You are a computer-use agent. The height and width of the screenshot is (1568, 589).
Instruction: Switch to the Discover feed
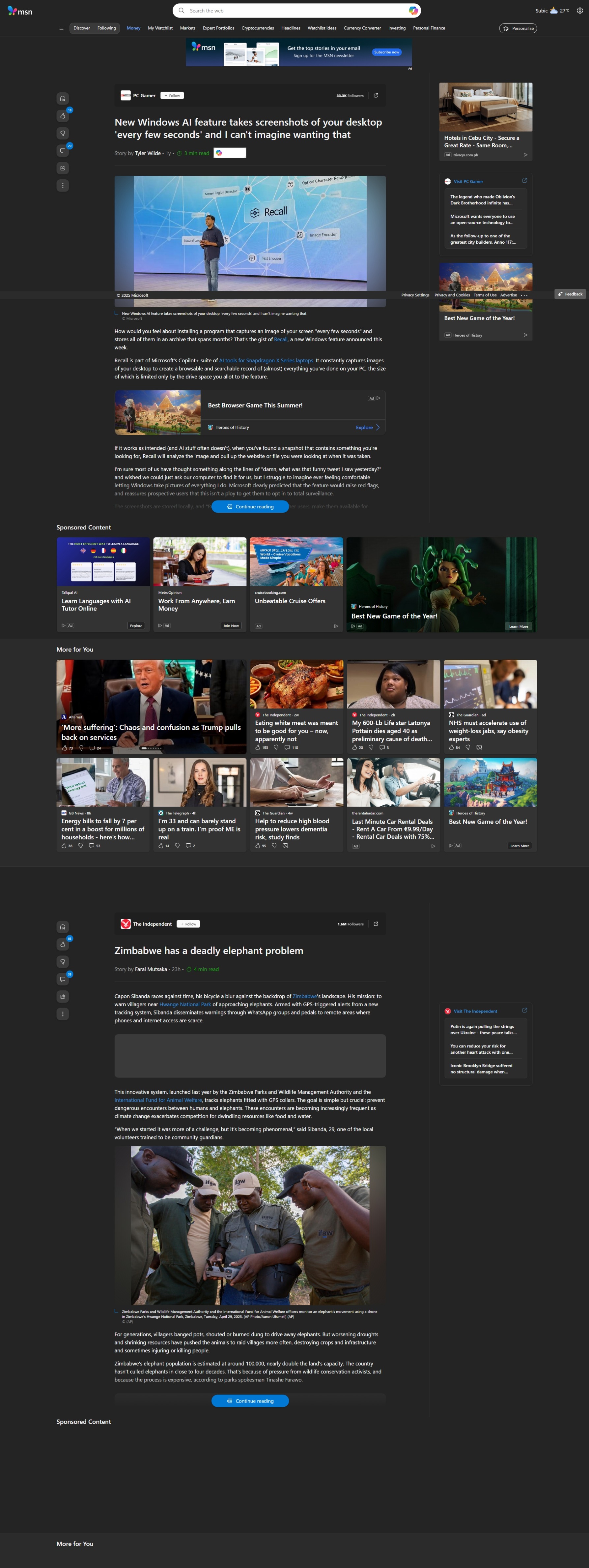tap(82, 28)
